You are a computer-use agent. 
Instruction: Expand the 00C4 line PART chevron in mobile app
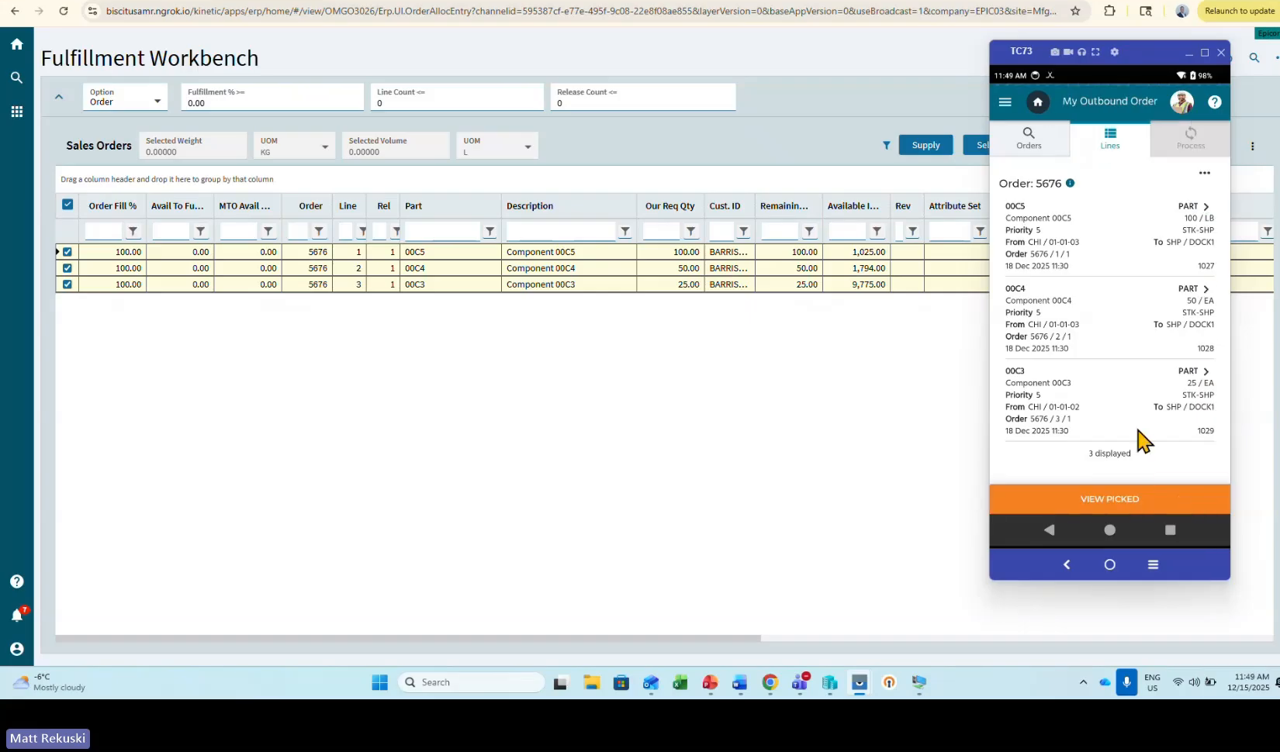(x=1205, y=289)
